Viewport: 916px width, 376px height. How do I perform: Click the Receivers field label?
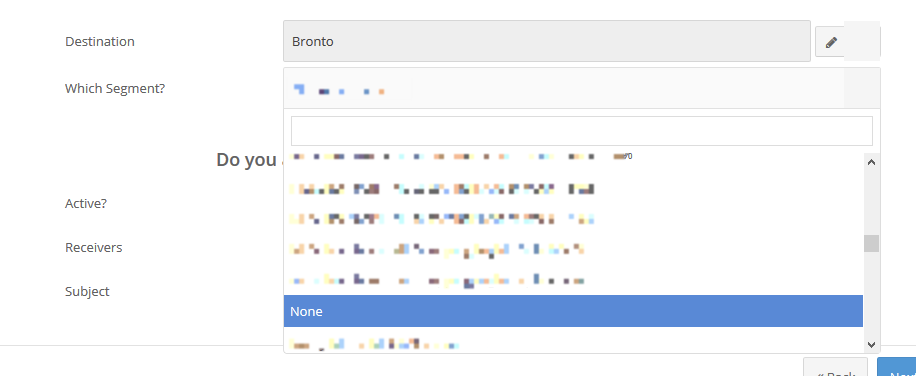click(93, 248)
